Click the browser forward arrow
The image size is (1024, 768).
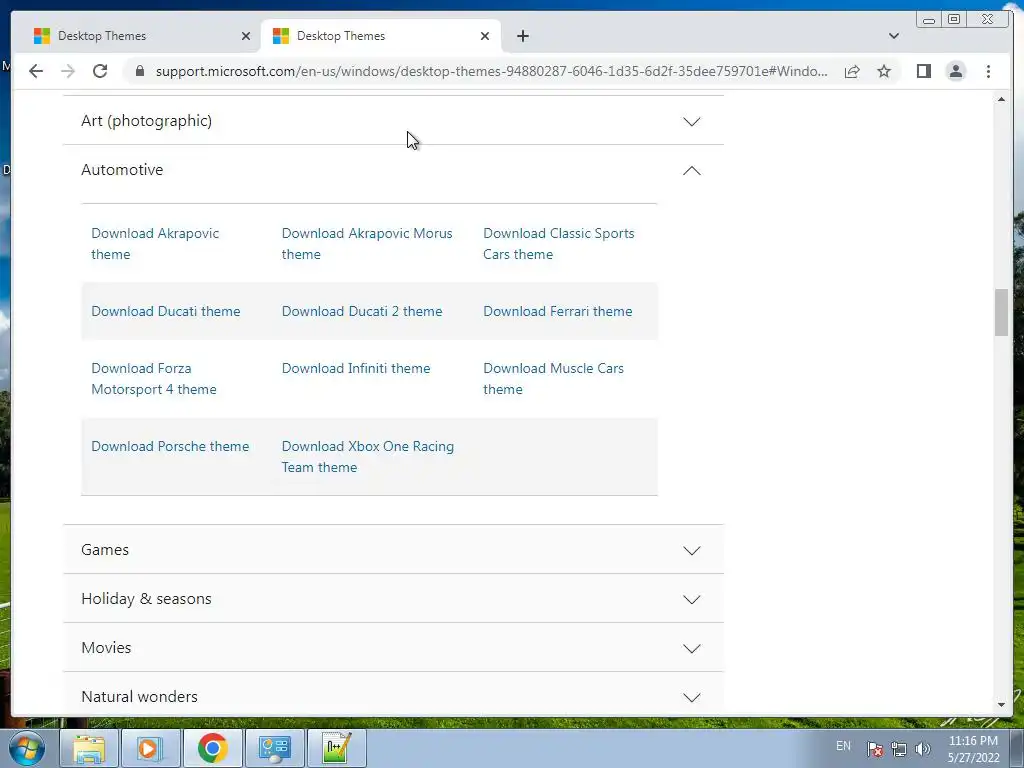(68, 71)
